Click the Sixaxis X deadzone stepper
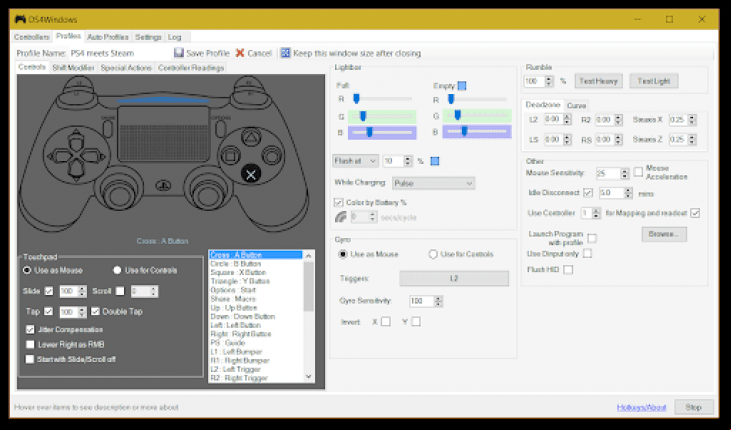This screenshot has width=731, height=430. point(692,120)
